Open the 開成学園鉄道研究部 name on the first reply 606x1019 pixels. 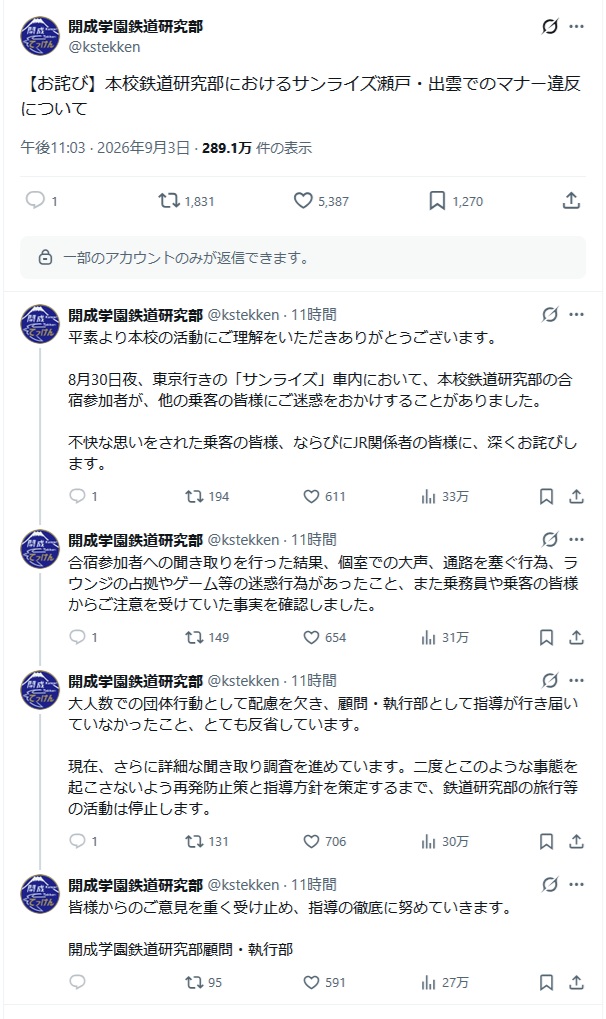point(135,315)
